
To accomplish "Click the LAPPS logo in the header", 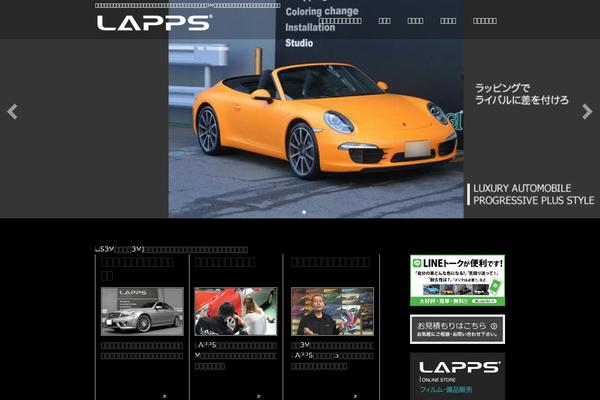I will (154, 23).
